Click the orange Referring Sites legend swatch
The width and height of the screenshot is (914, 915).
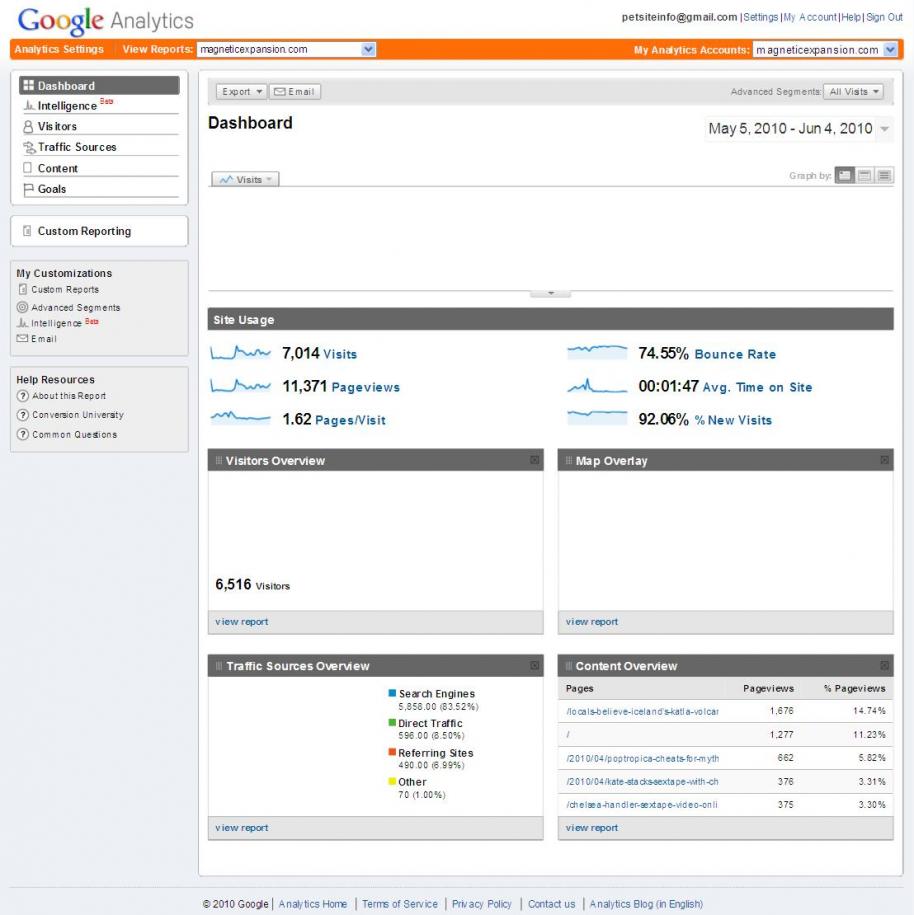point(392,752)
